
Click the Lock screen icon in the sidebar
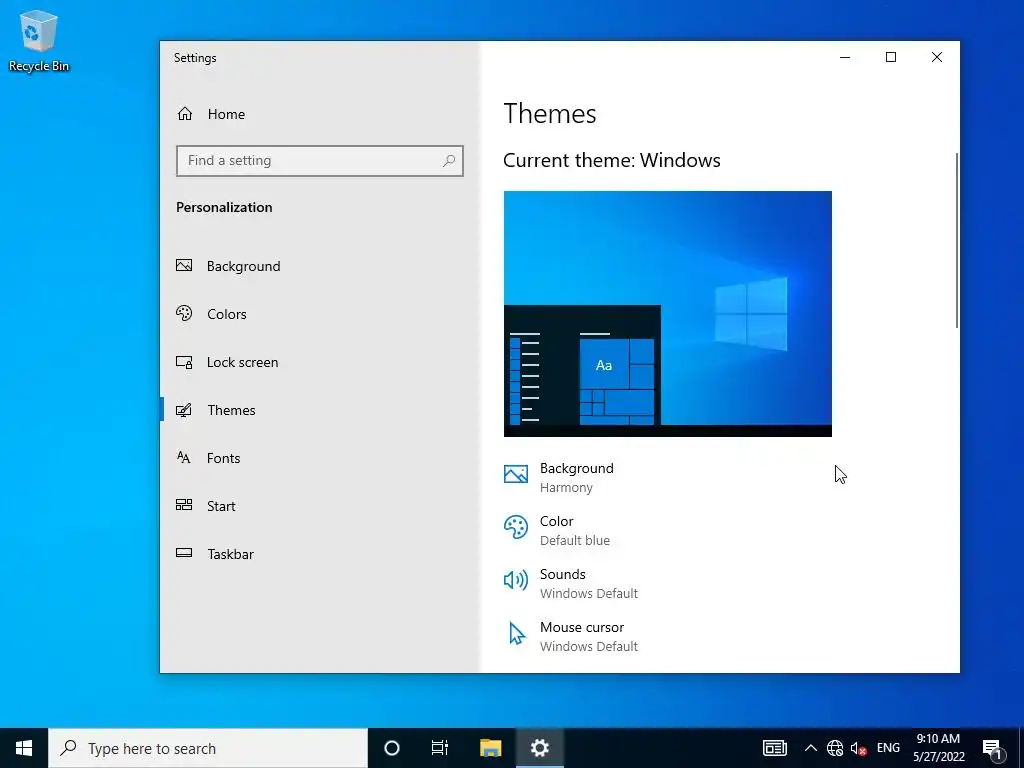point(184,362)
